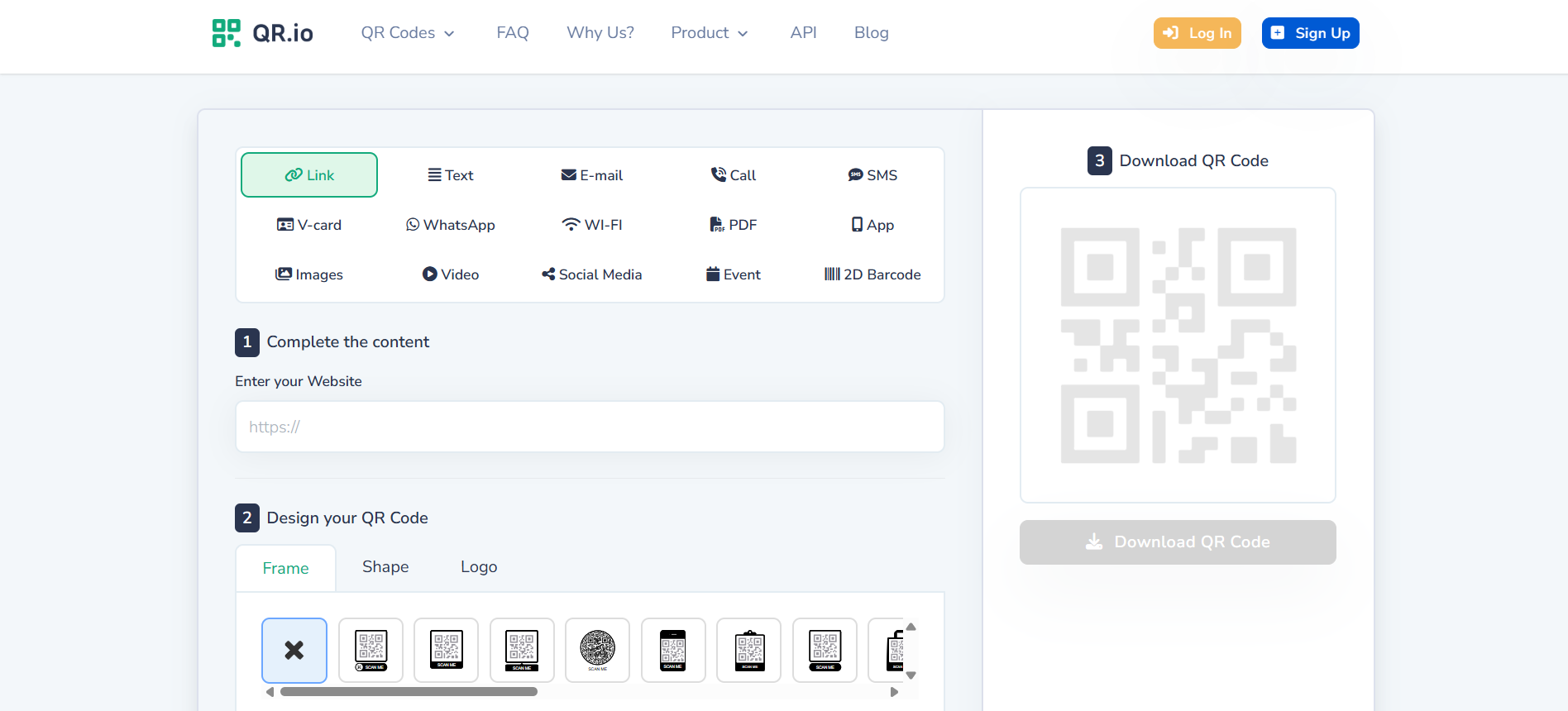The width and height of the screenshot is (1568, 711).
Task: Click the frame list down scroll arrow
Action: pyautogui.click(x=911, y=675)
